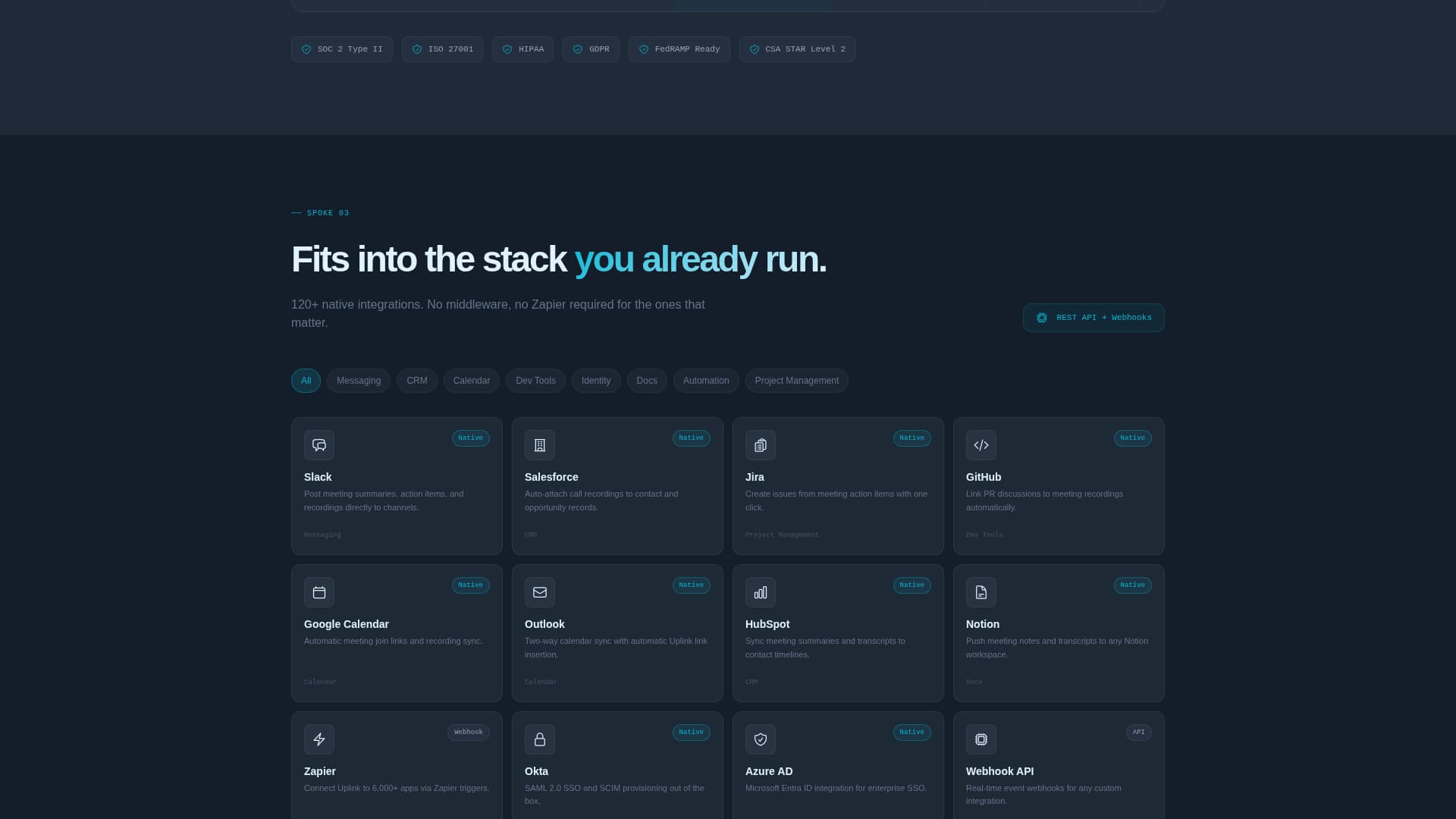Open the Notion integration title
This screenshot has width=1456, height=819.
983,624
